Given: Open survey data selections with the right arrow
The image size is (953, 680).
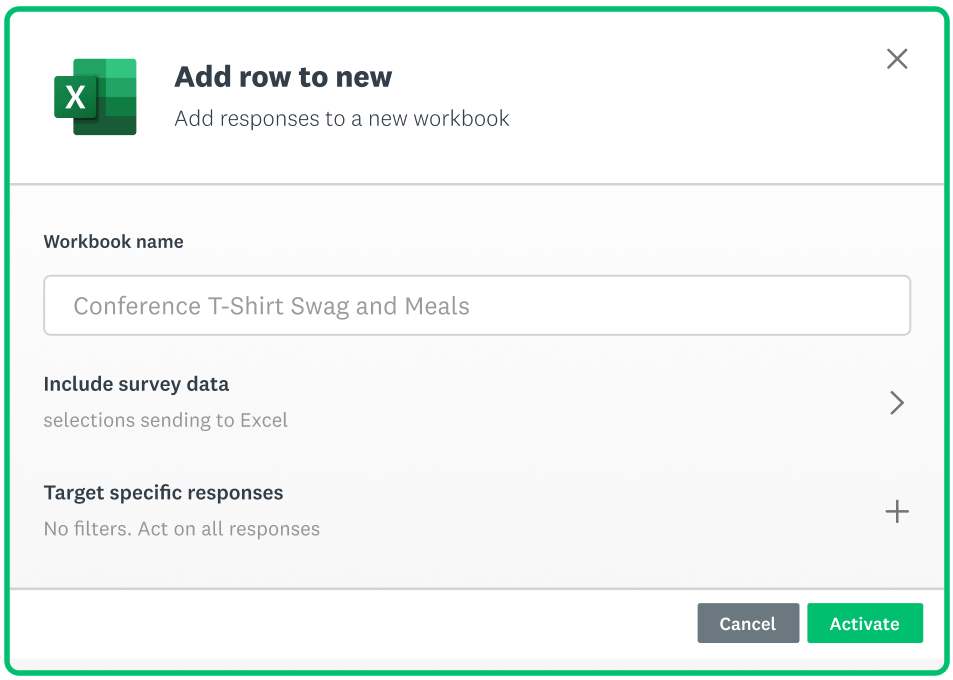Looking at the screenshot, I should tap(897, 402).
